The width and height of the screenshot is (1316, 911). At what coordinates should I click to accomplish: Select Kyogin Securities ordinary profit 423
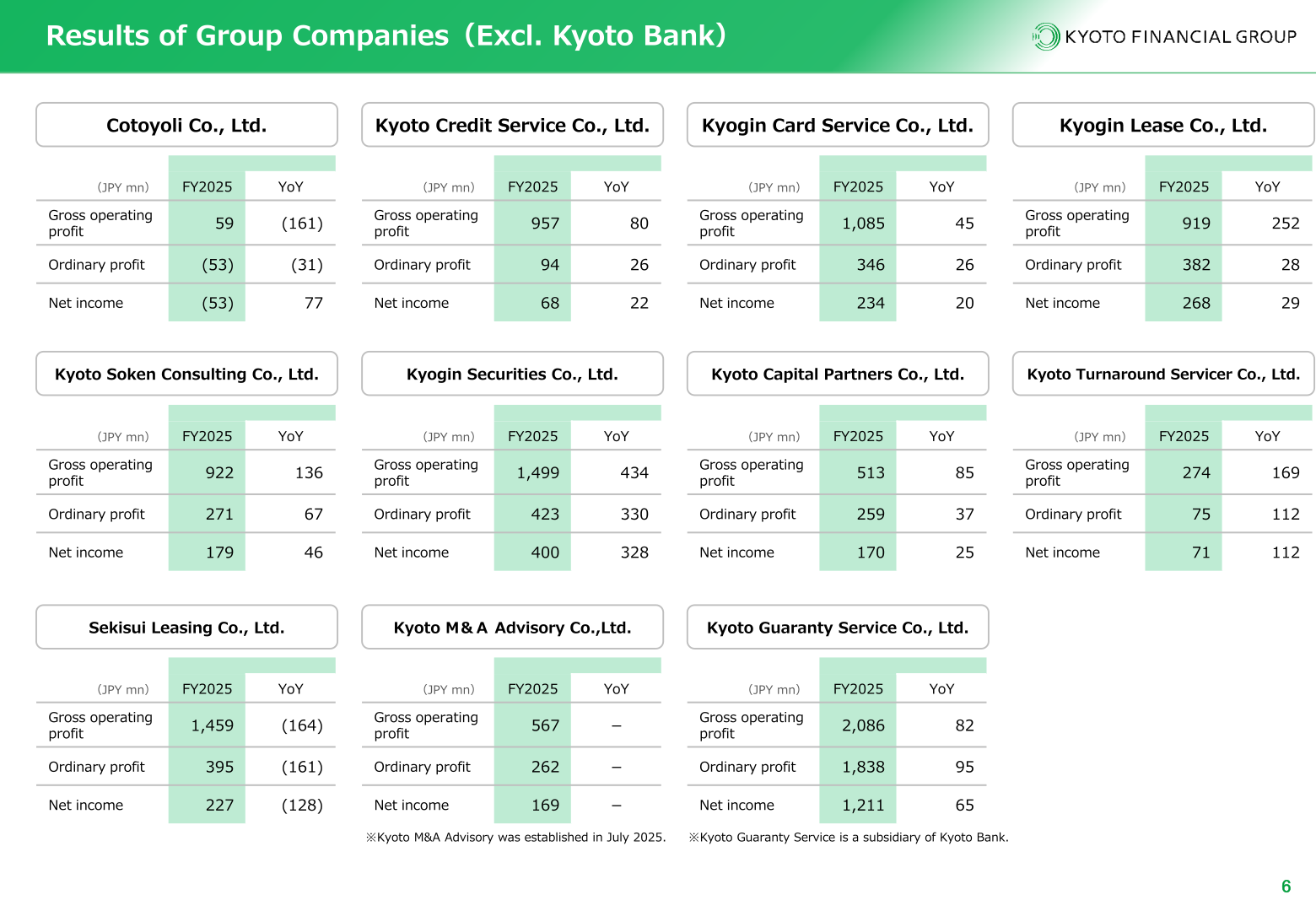click(545, 515)
